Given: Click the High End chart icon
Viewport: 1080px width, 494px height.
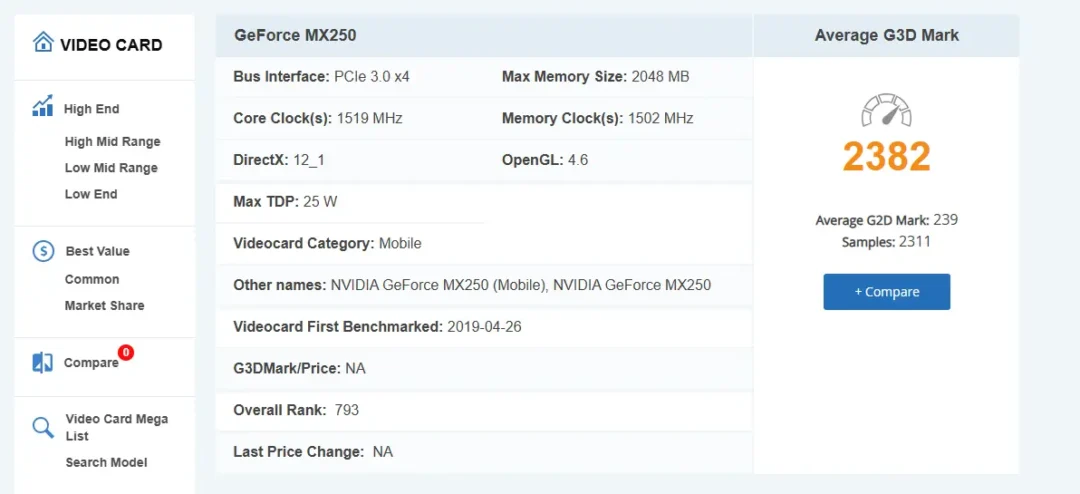Looking at the screenshot, I should [x=43, y=106].
